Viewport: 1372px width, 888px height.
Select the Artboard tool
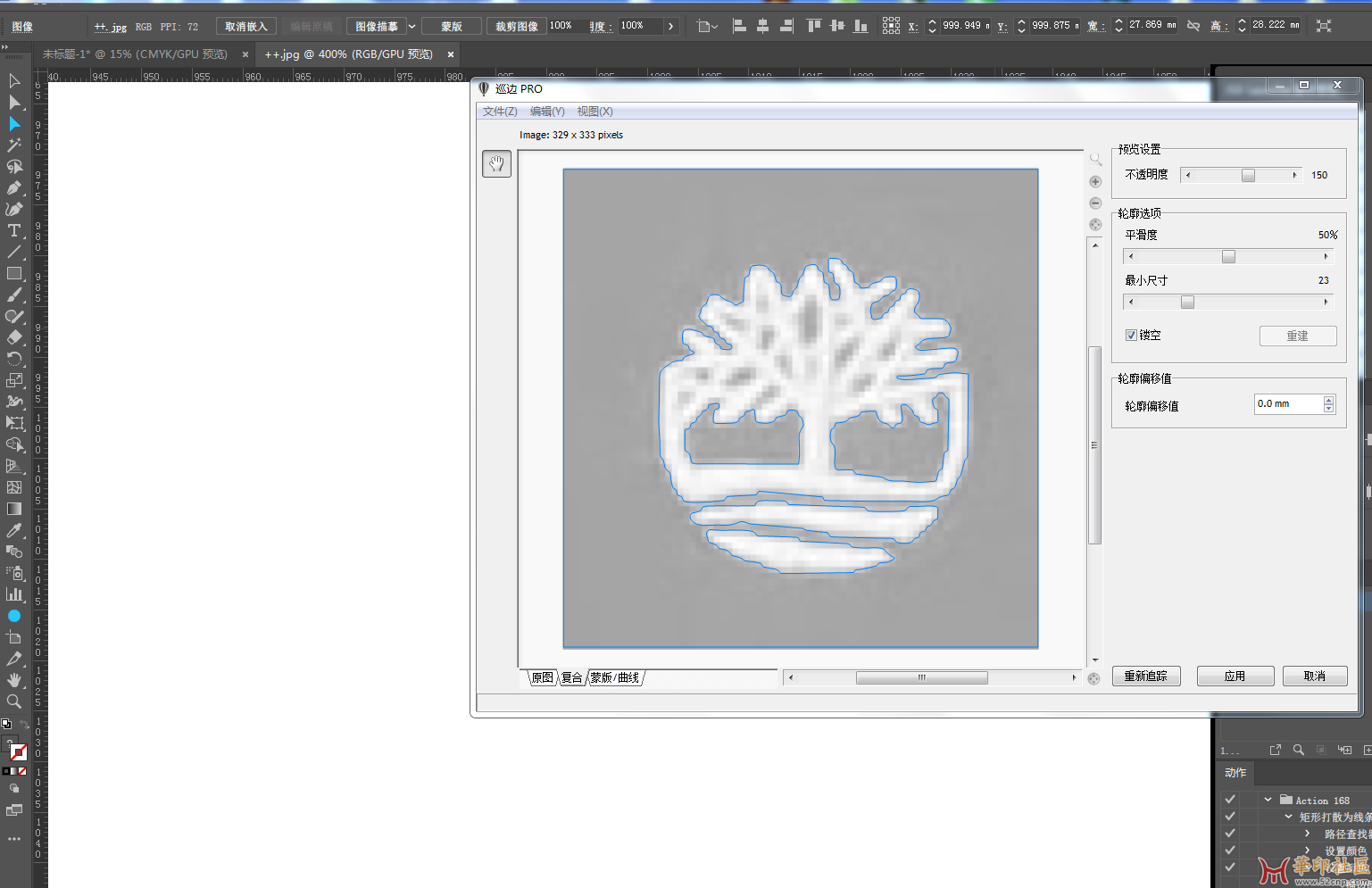click(x=14, y=637)
